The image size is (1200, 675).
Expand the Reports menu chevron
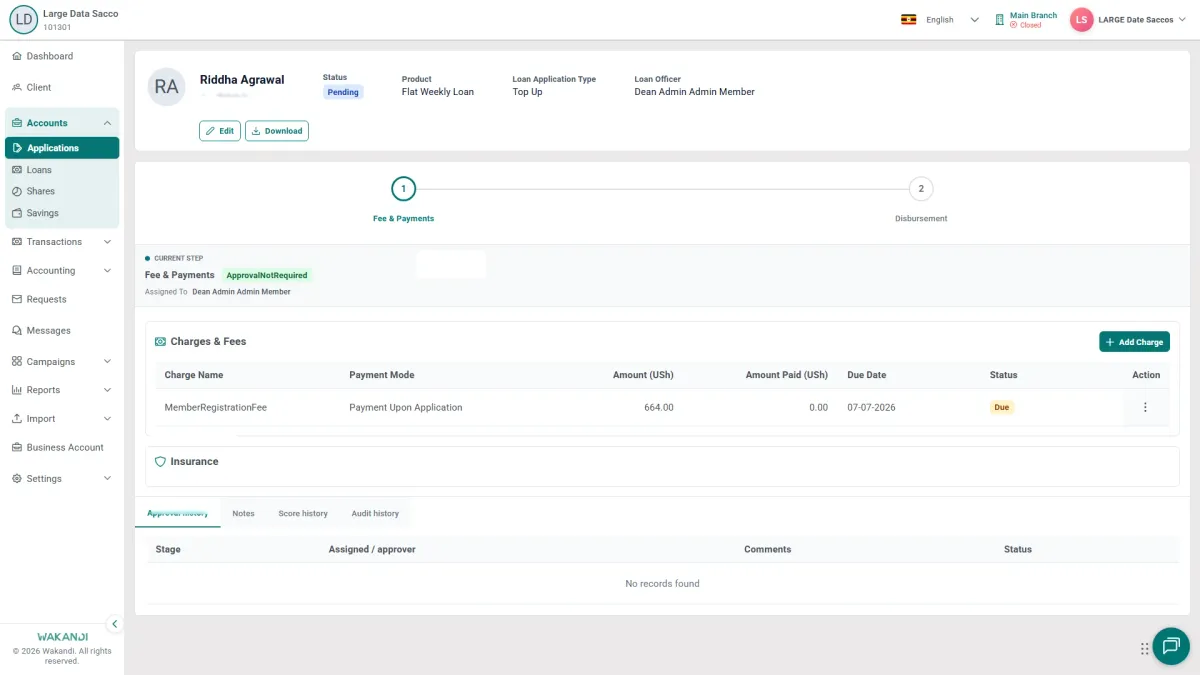(x=107, y=390)
